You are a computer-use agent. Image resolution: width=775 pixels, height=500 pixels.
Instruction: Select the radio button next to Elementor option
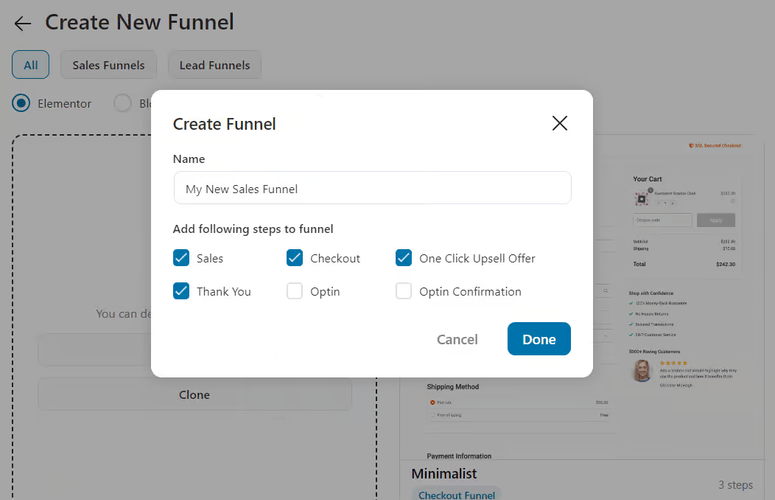coord(122,103)
